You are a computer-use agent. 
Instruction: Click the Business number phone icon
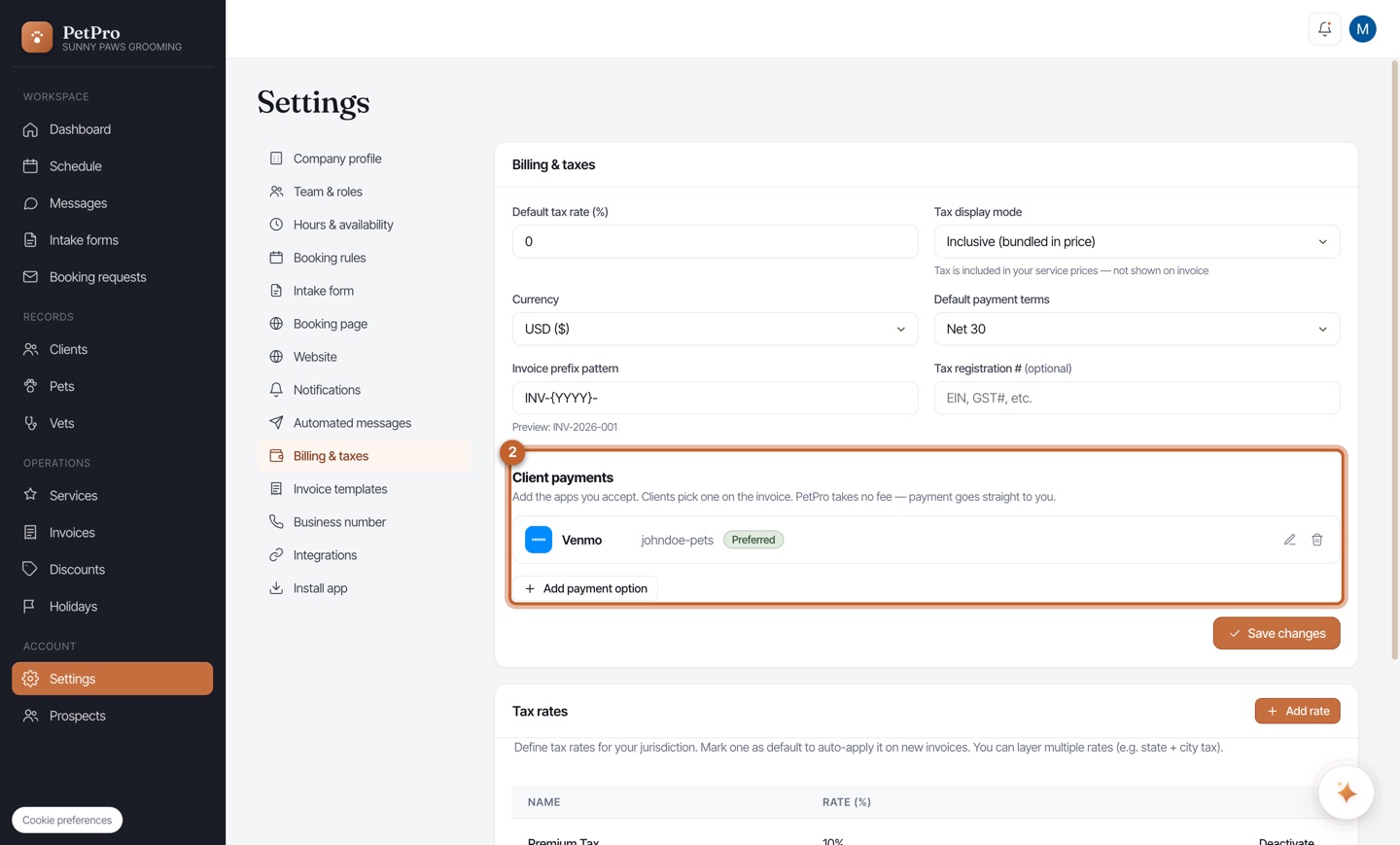(x=276, y=522)
